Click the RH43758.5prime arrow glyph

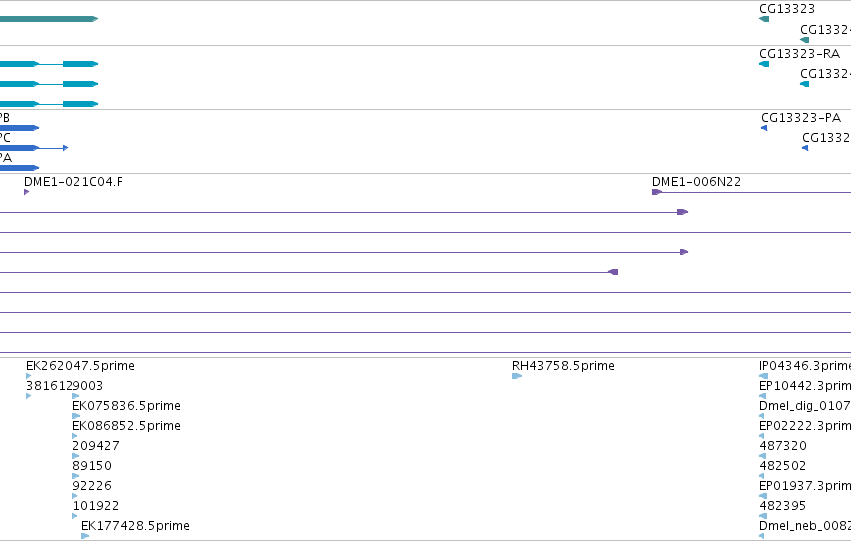coord(517,376)
